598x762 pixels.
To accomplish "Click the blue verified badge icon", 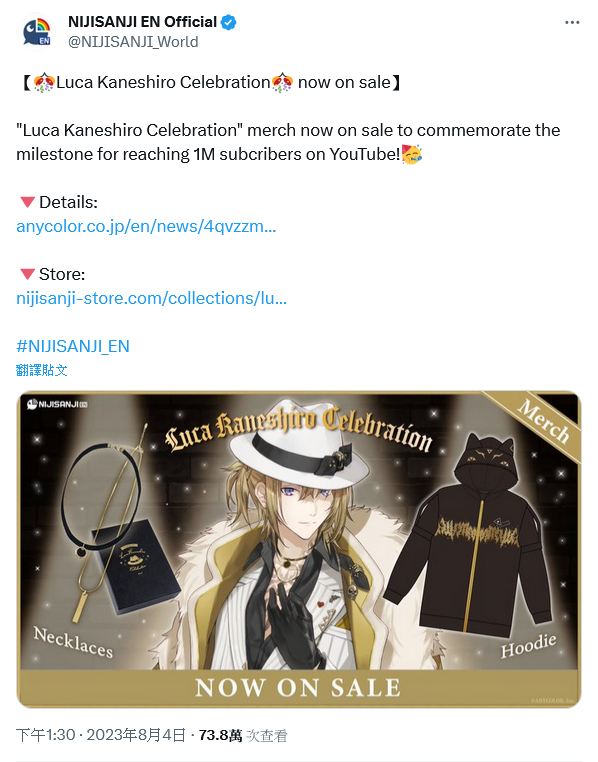I will pos(228,22).
